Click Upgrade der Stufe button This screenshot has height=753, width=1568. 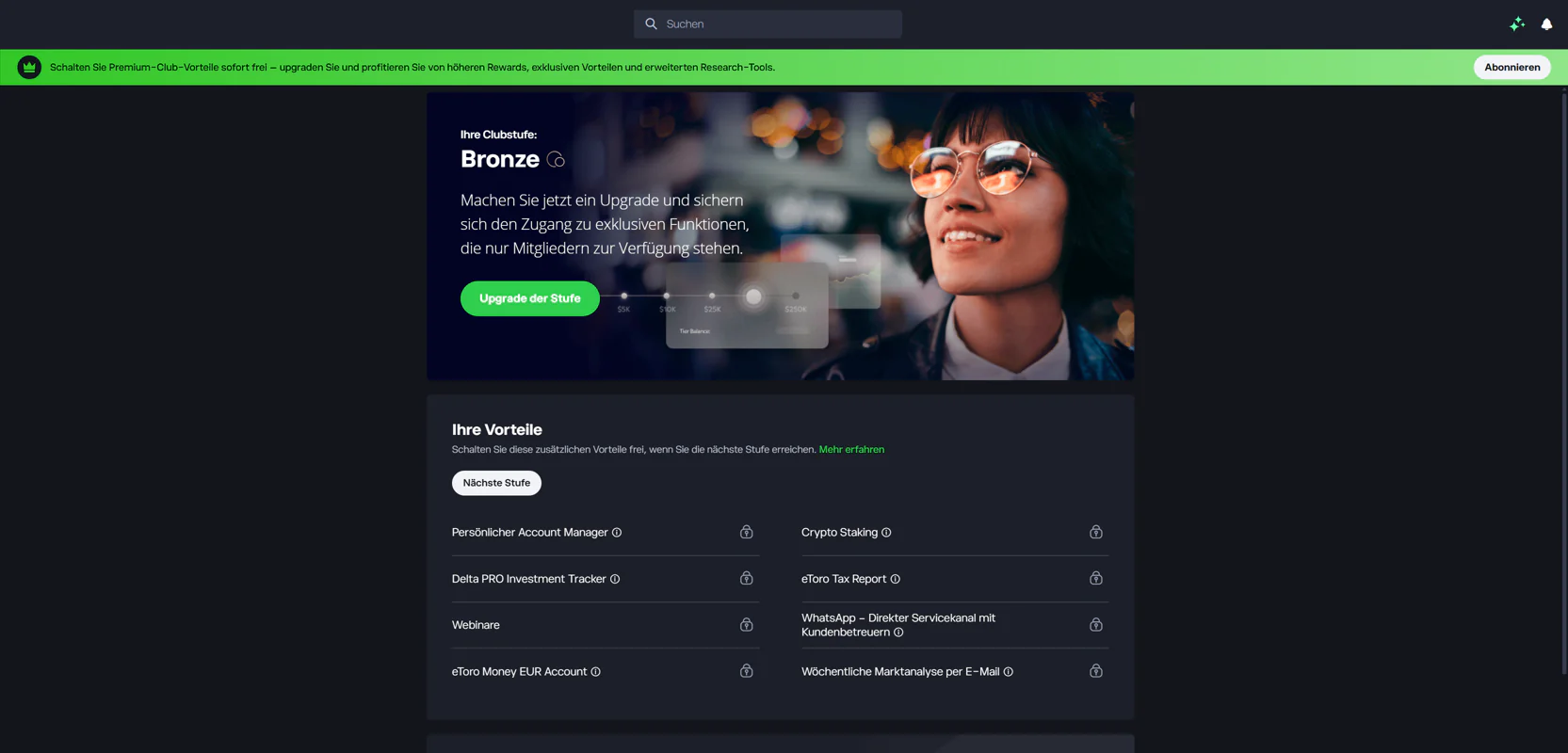(x=529, y=298)
